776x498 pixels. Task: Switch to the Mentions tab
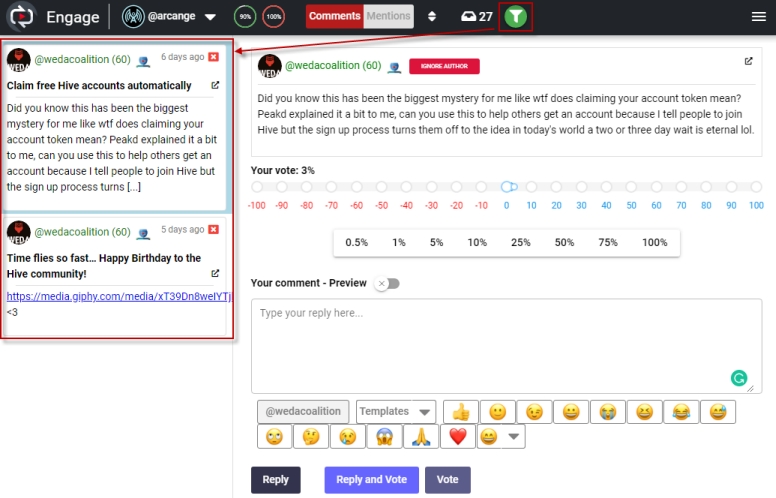pos(388,17)
